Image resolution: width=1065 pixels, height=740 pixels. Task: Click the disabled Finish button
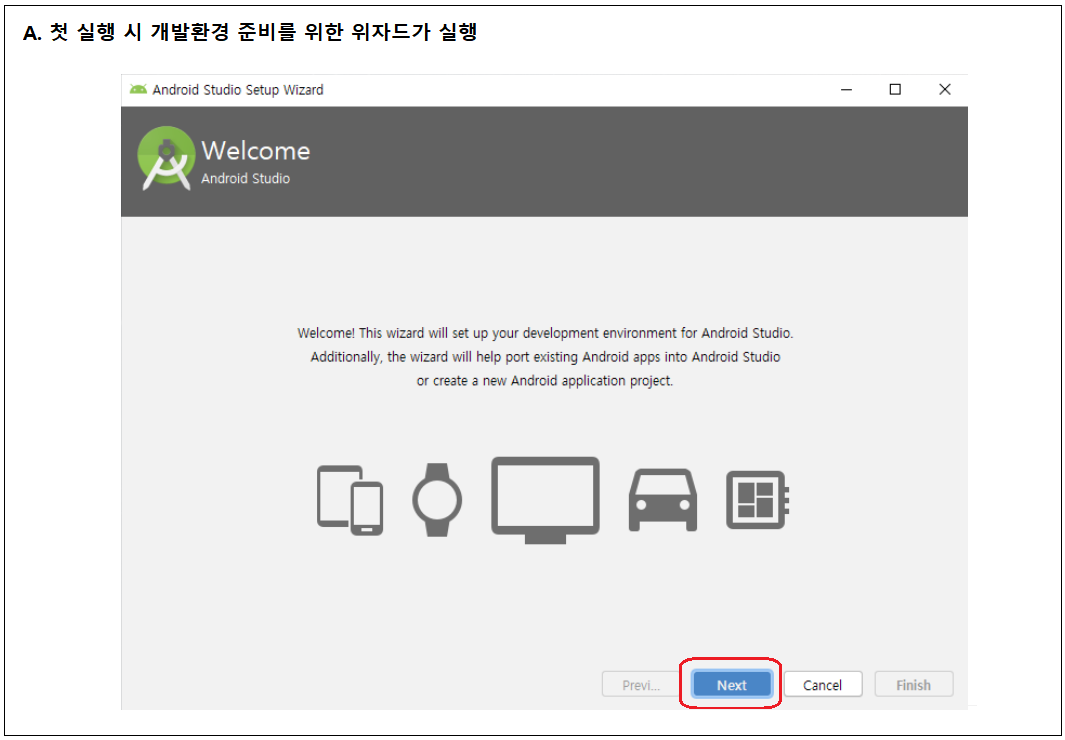pyautogui.click(x=914, y=685)
